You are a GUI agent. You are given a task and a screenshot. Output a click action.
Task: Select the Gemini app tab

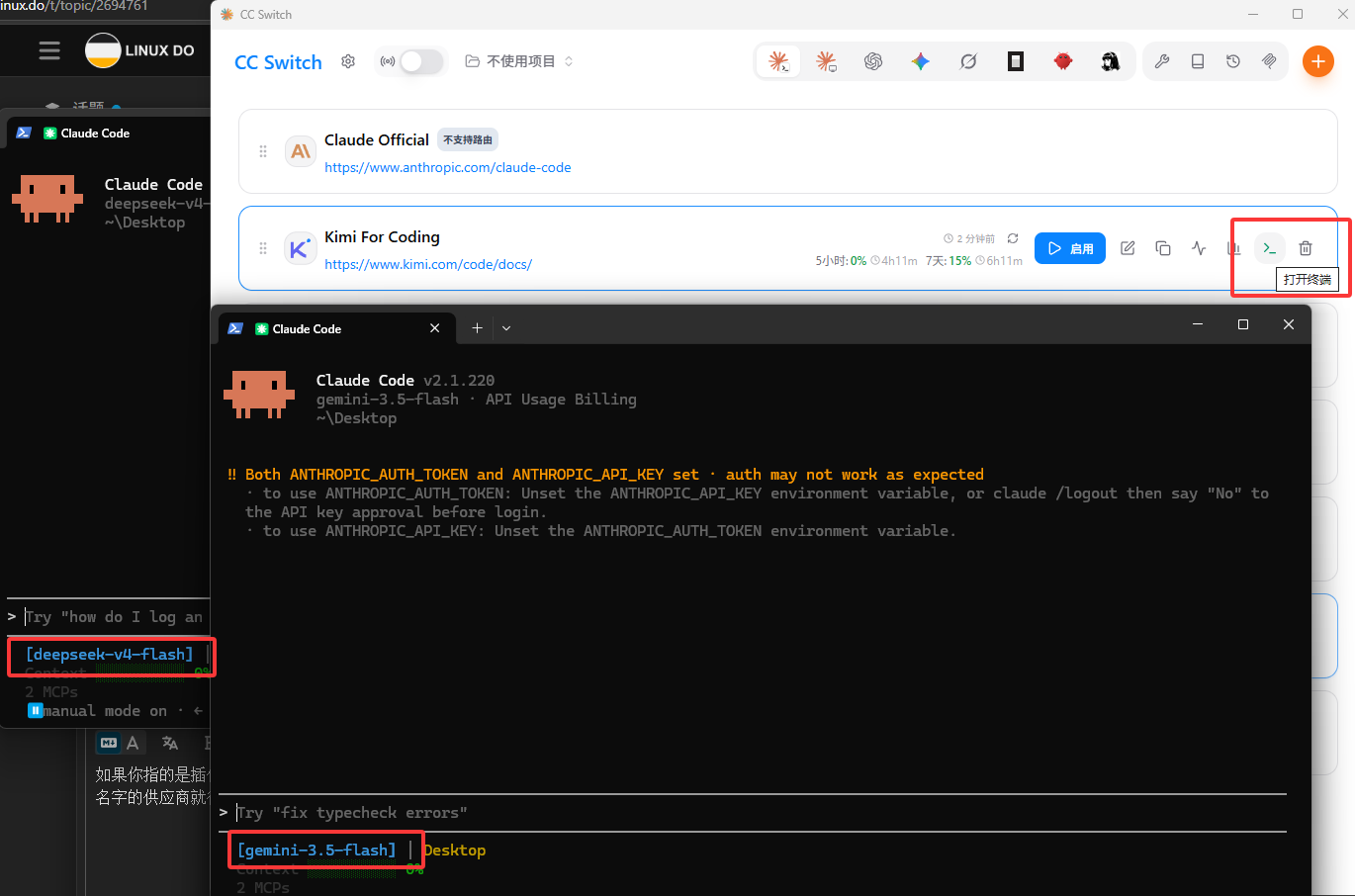click(921, 61)
